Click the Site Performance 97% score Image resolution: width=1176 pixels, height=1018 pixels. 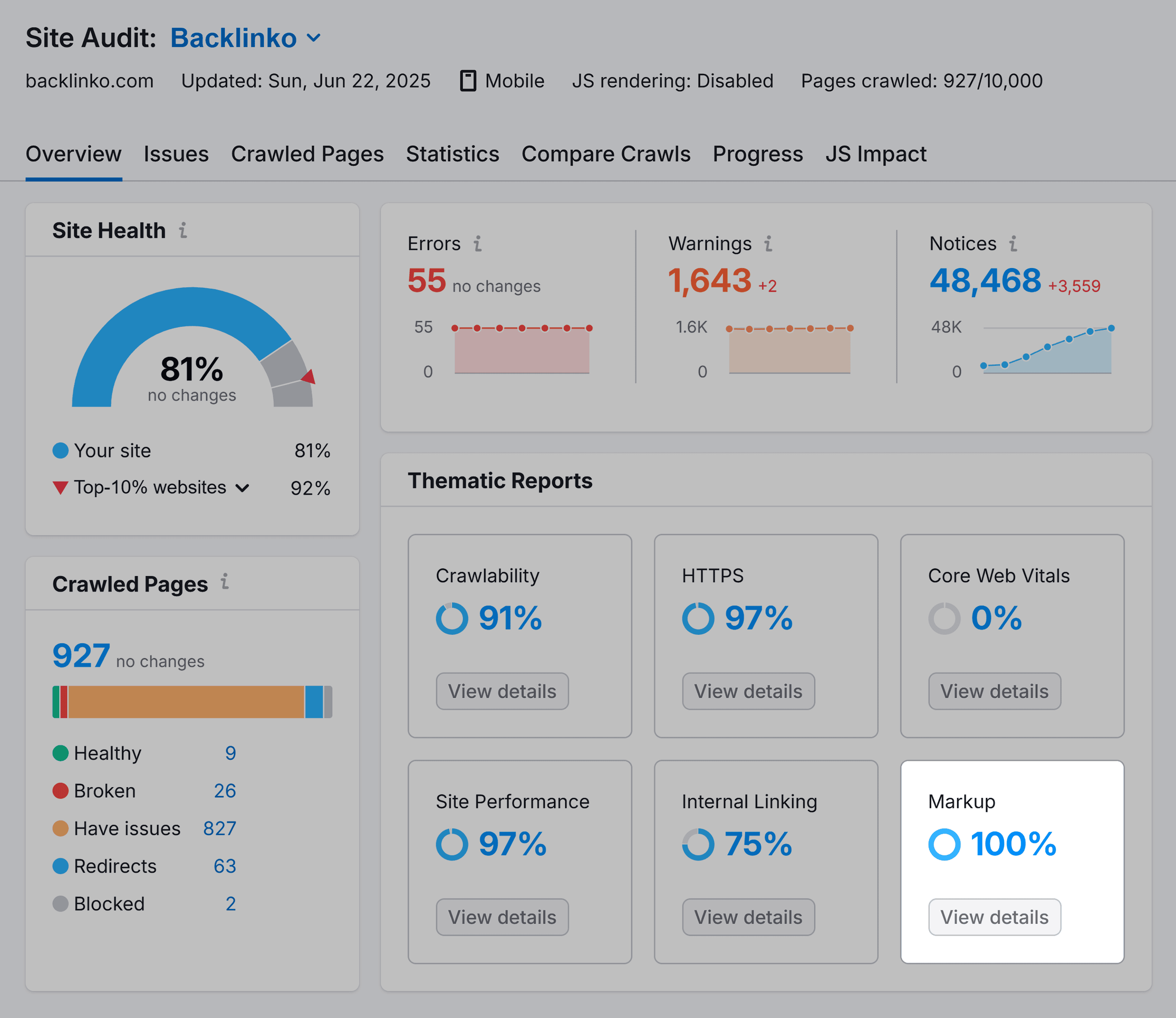coord(512,844)
